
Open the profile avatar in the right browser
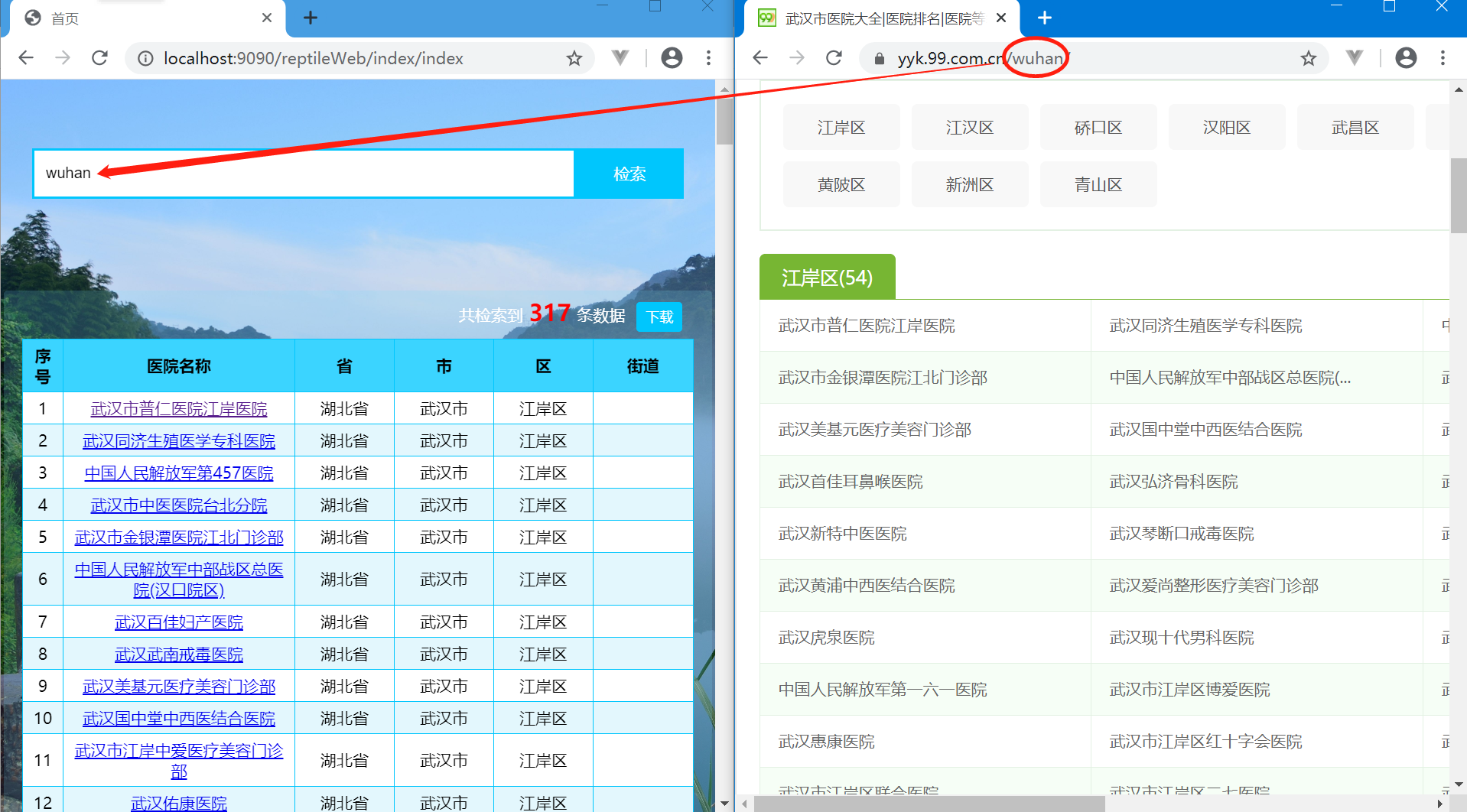coord(1406,58)
